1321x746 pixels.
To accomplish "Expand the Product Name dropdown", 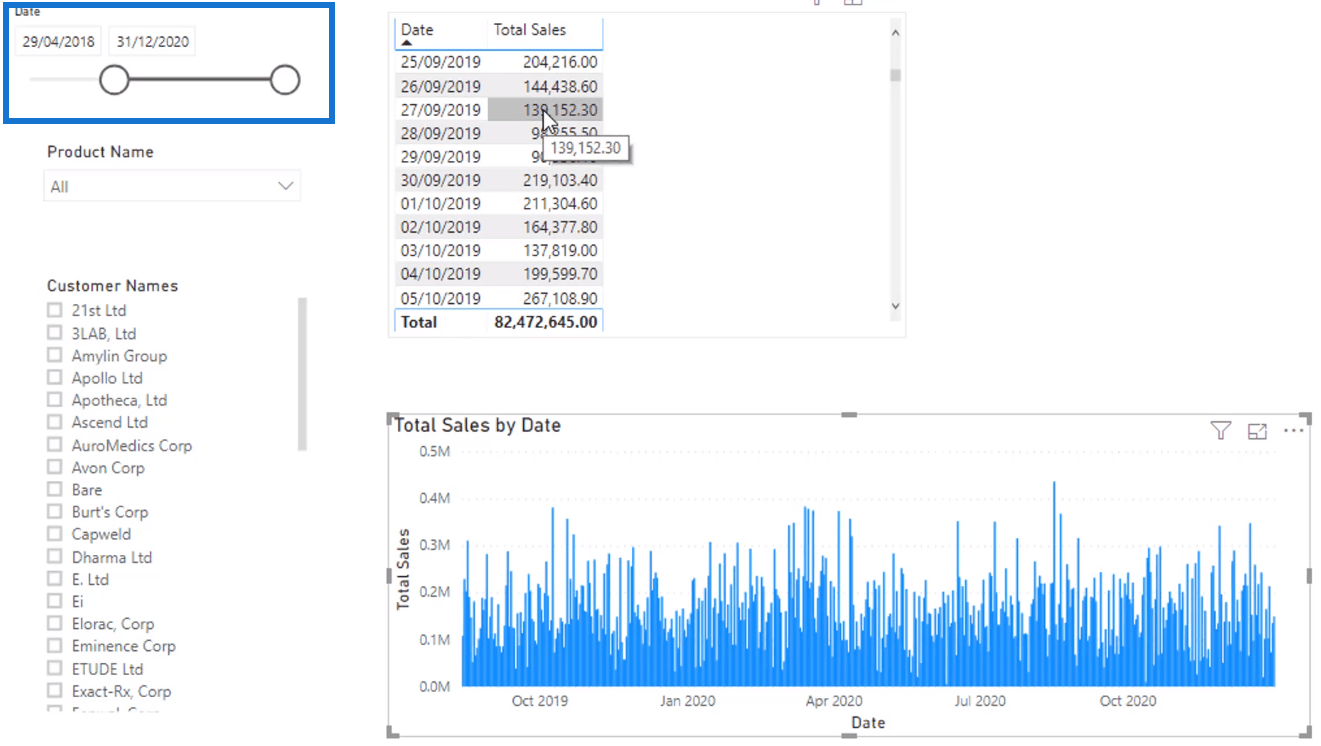I will 286,186.
